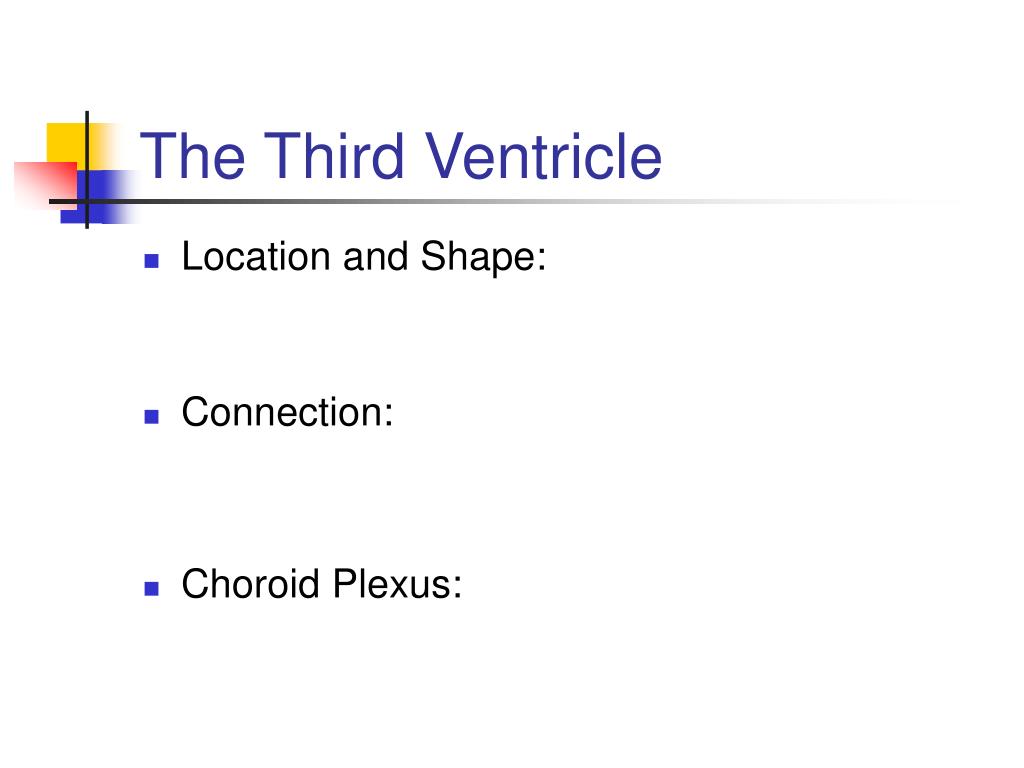Click the word Shape in first bullet
This screenshot has height=768, width=1024.
point(483,257)
